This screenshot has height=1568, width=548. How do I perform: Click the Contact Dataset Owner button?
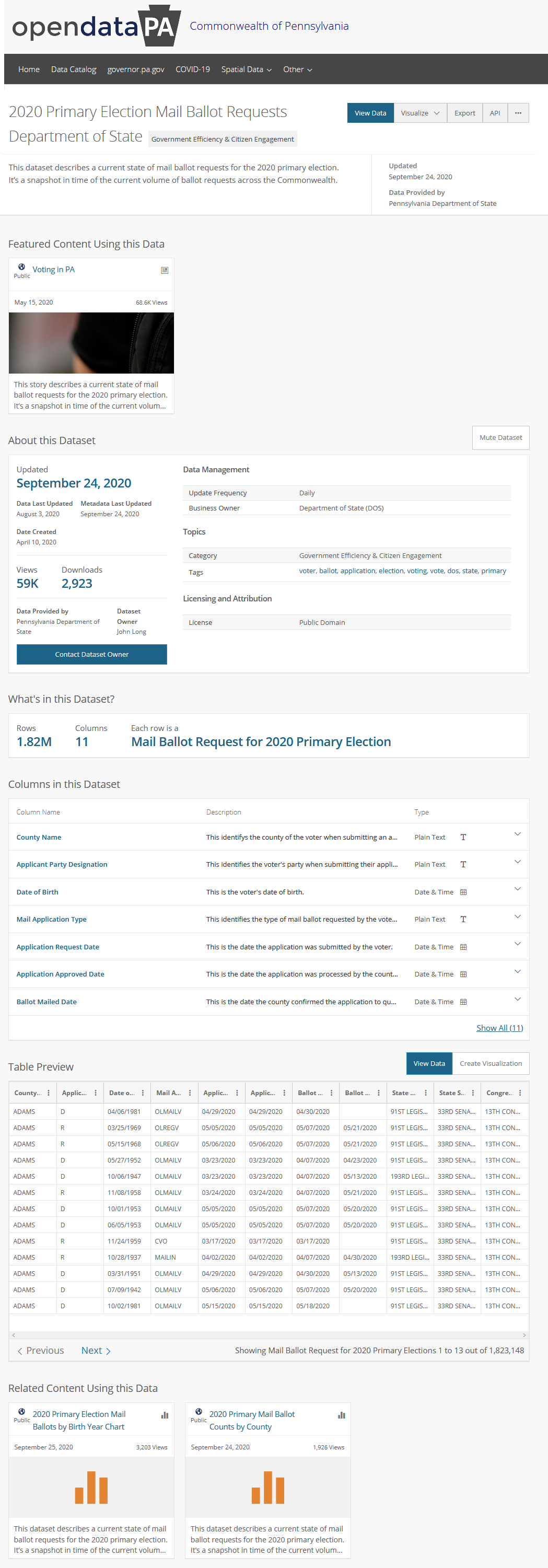(x=92, y=654)
